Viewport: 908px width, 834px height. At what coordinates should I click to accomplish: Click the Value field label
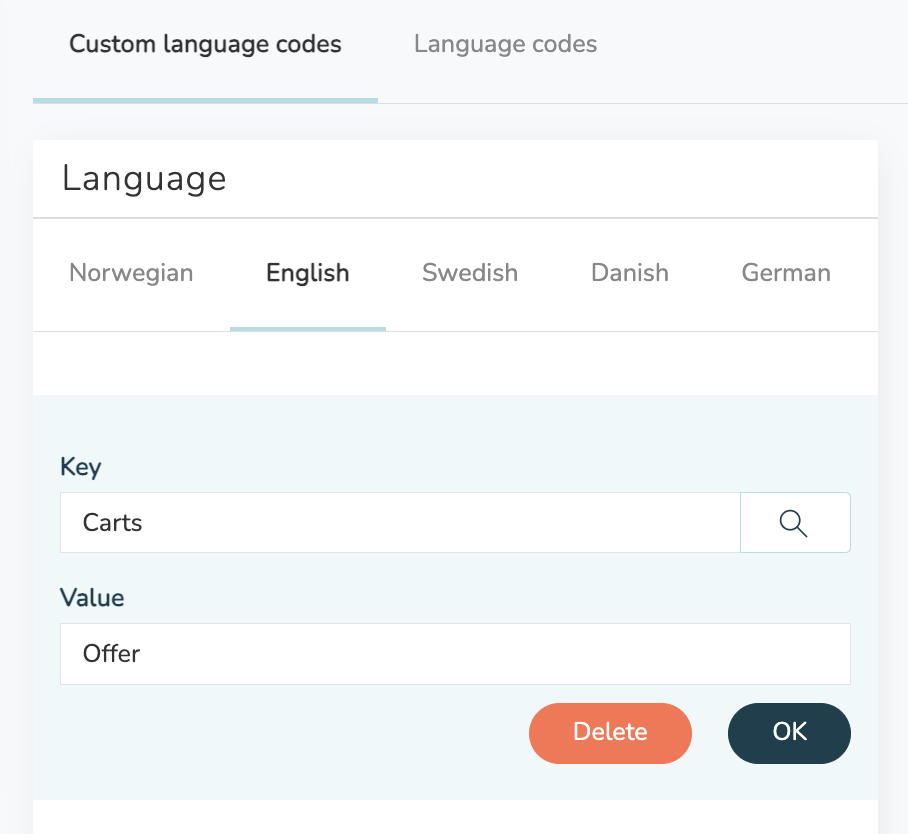pyautogui.click(x=92, y=598)
